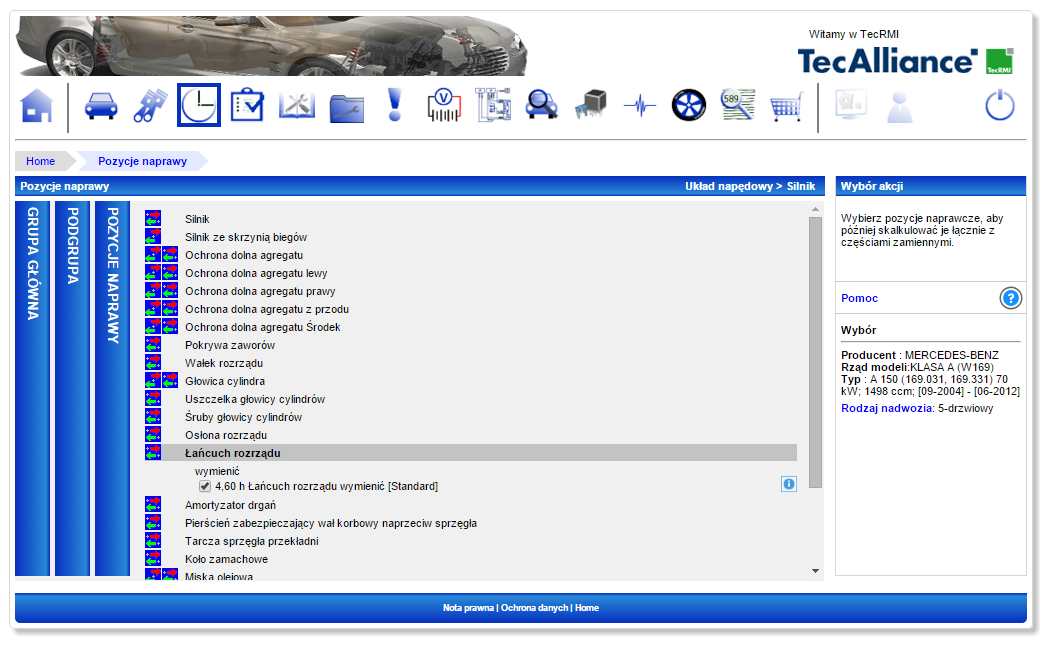The image size is (1051, 647).
Task: Open the Nota prawna footer link
Action: (x=468, y=608)
